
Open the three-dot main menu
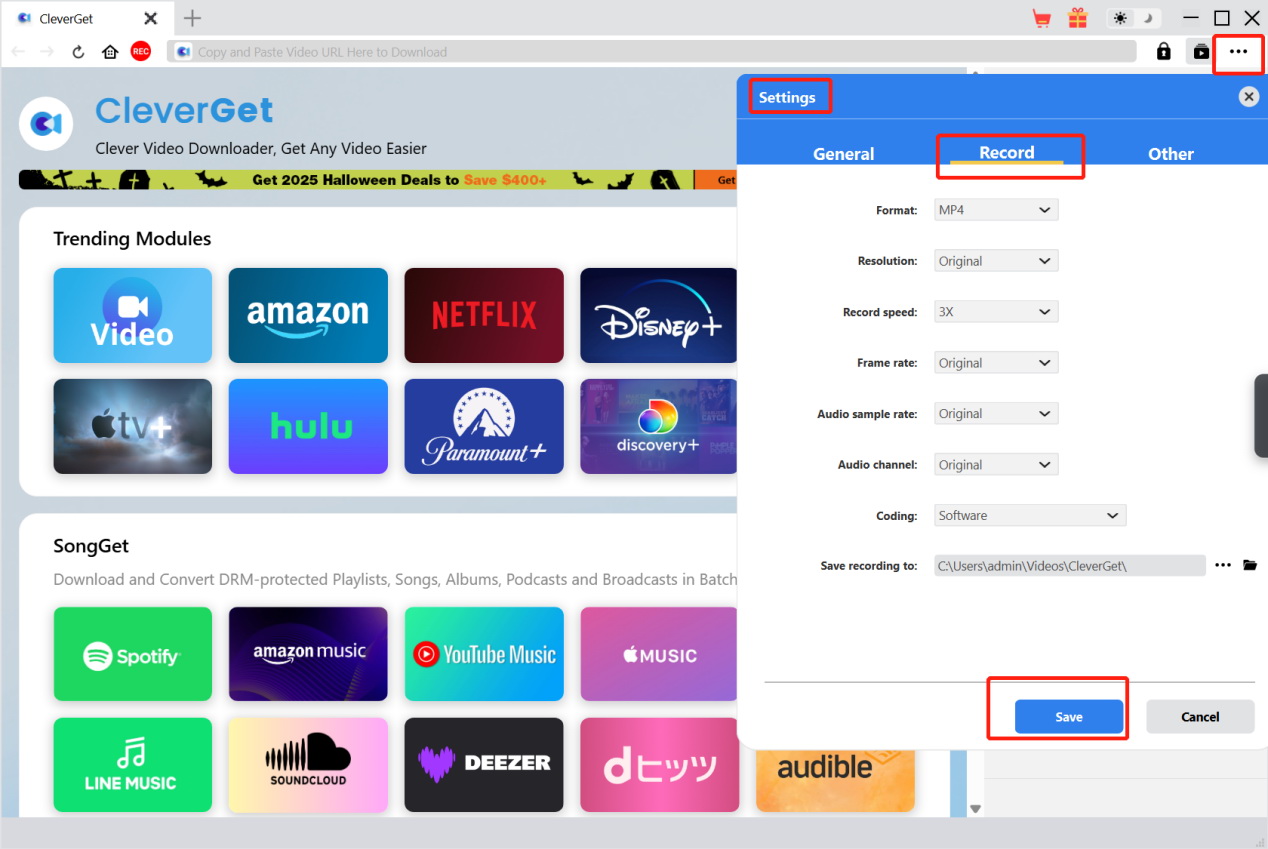coord(1238,52)
